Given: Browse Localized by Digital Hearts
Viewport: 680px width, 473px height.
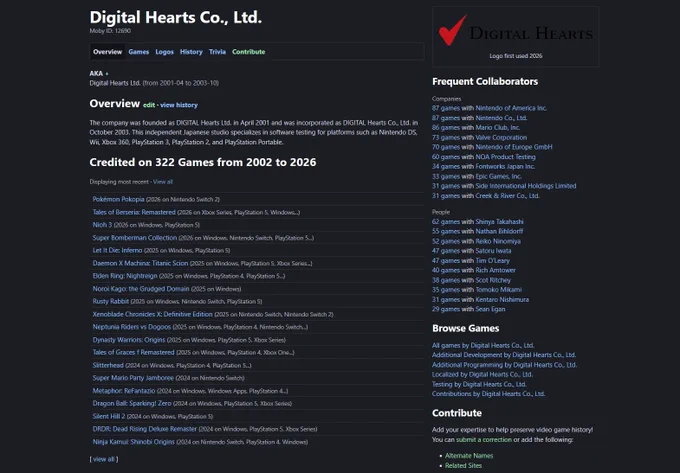Looking at the screenshot, I should [x=482, y=375].
